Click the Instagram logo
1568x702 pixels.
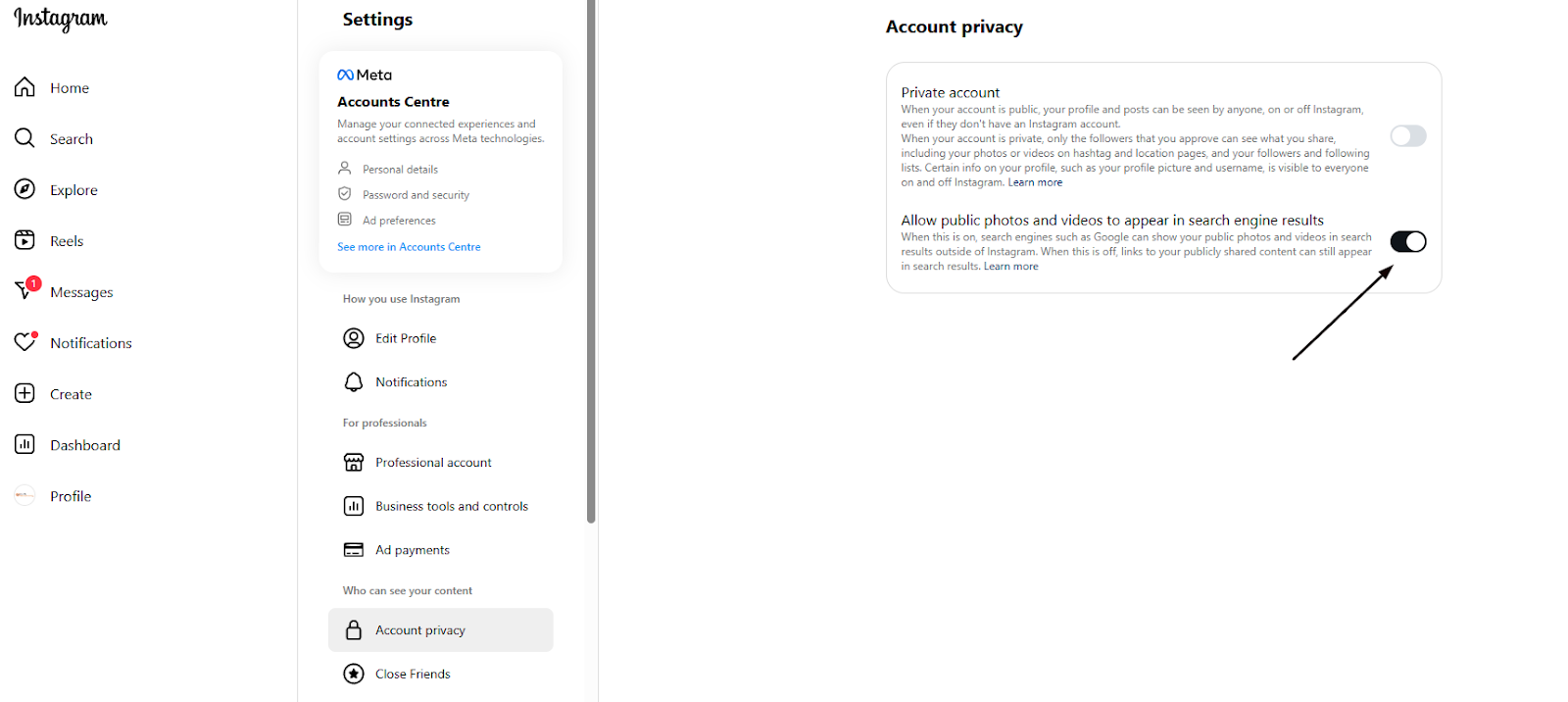(x=61, y=20)
